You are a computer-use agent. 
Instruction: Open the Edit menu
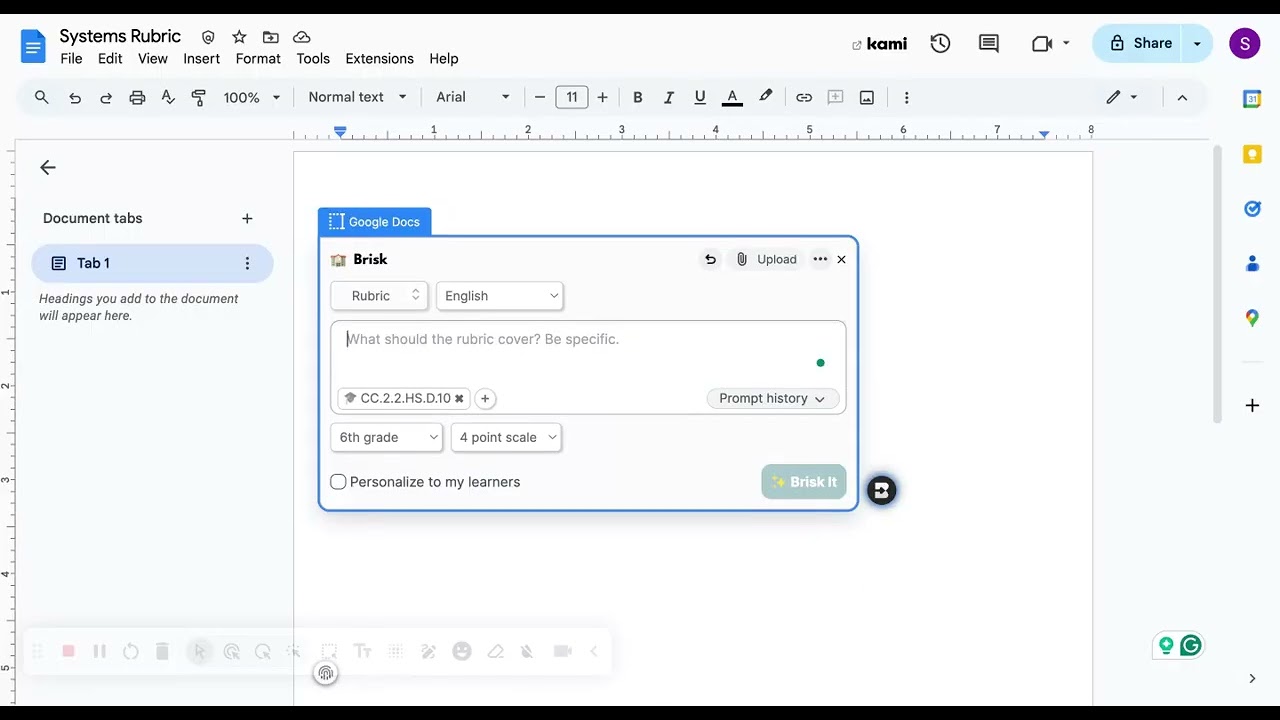click(x=110, y=59)
